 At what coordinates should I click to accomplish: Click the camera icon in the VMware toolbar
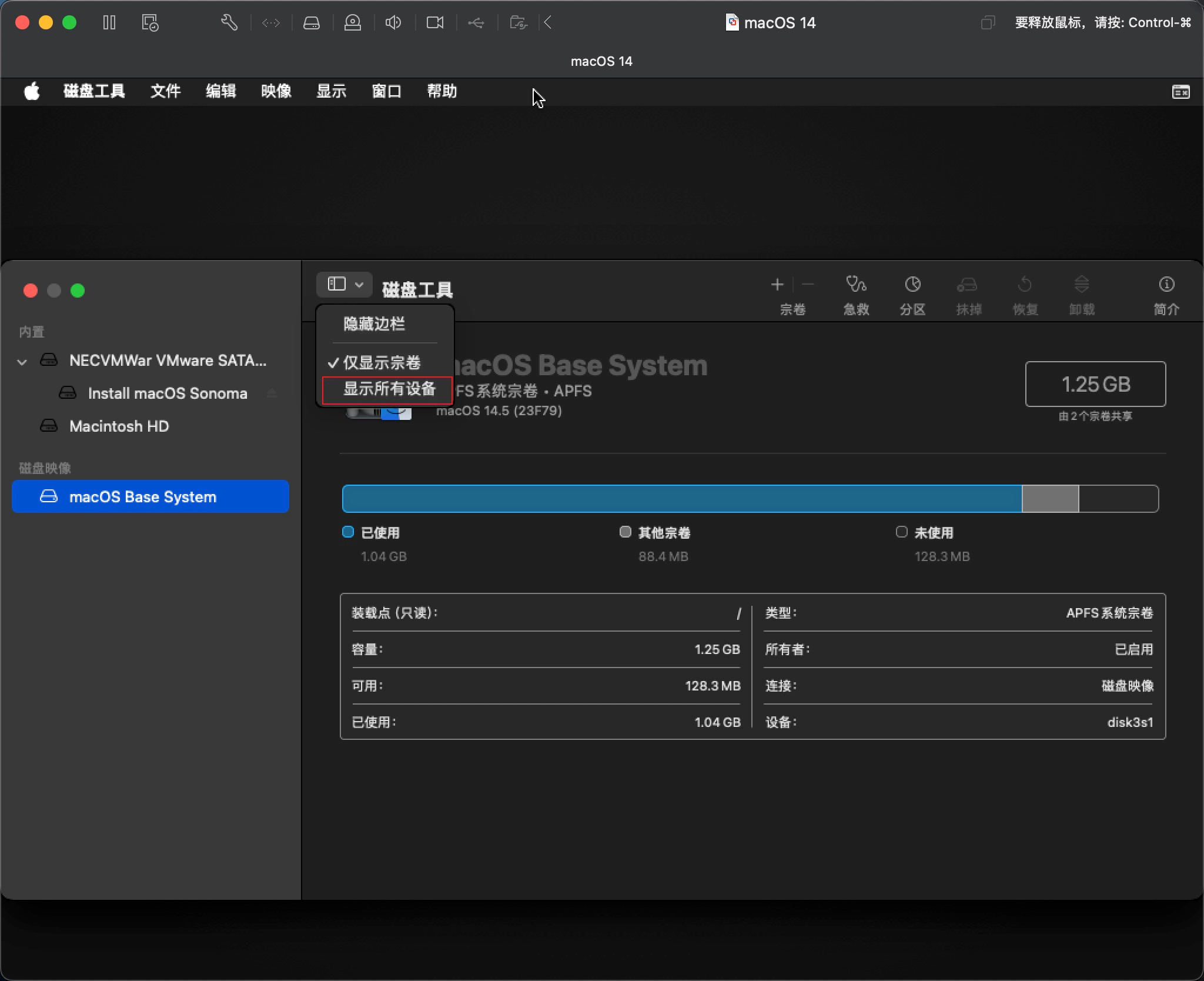tap(435, 23)
